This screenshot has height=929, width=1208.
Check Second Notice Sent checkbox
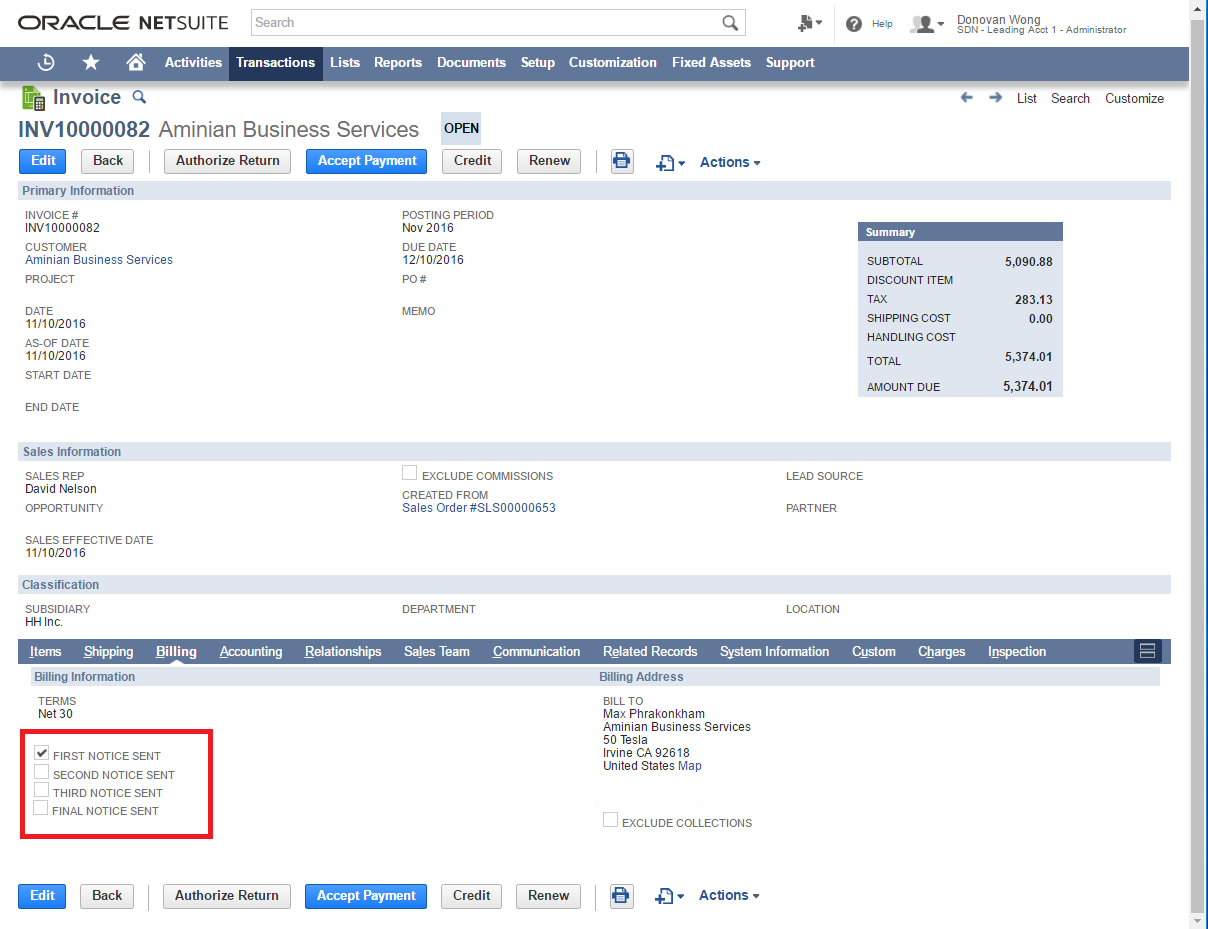42,772
